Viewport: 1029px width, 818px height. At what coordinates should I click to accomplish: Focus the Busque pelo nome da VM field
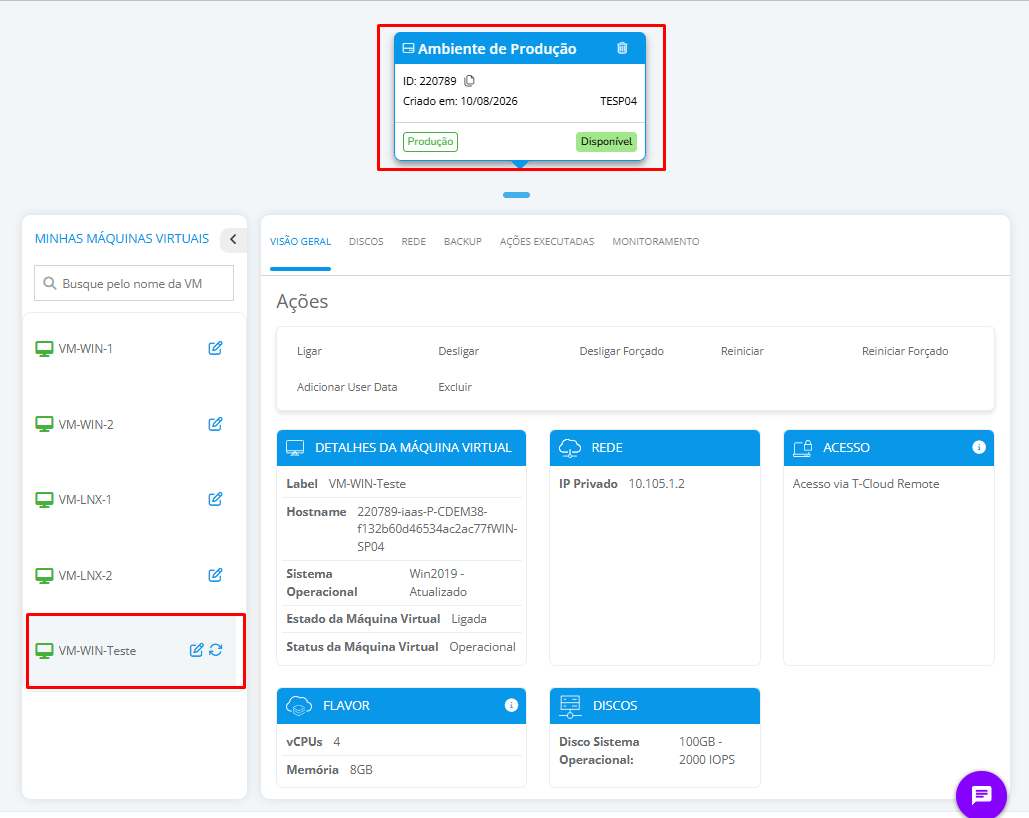coord(134,283)
